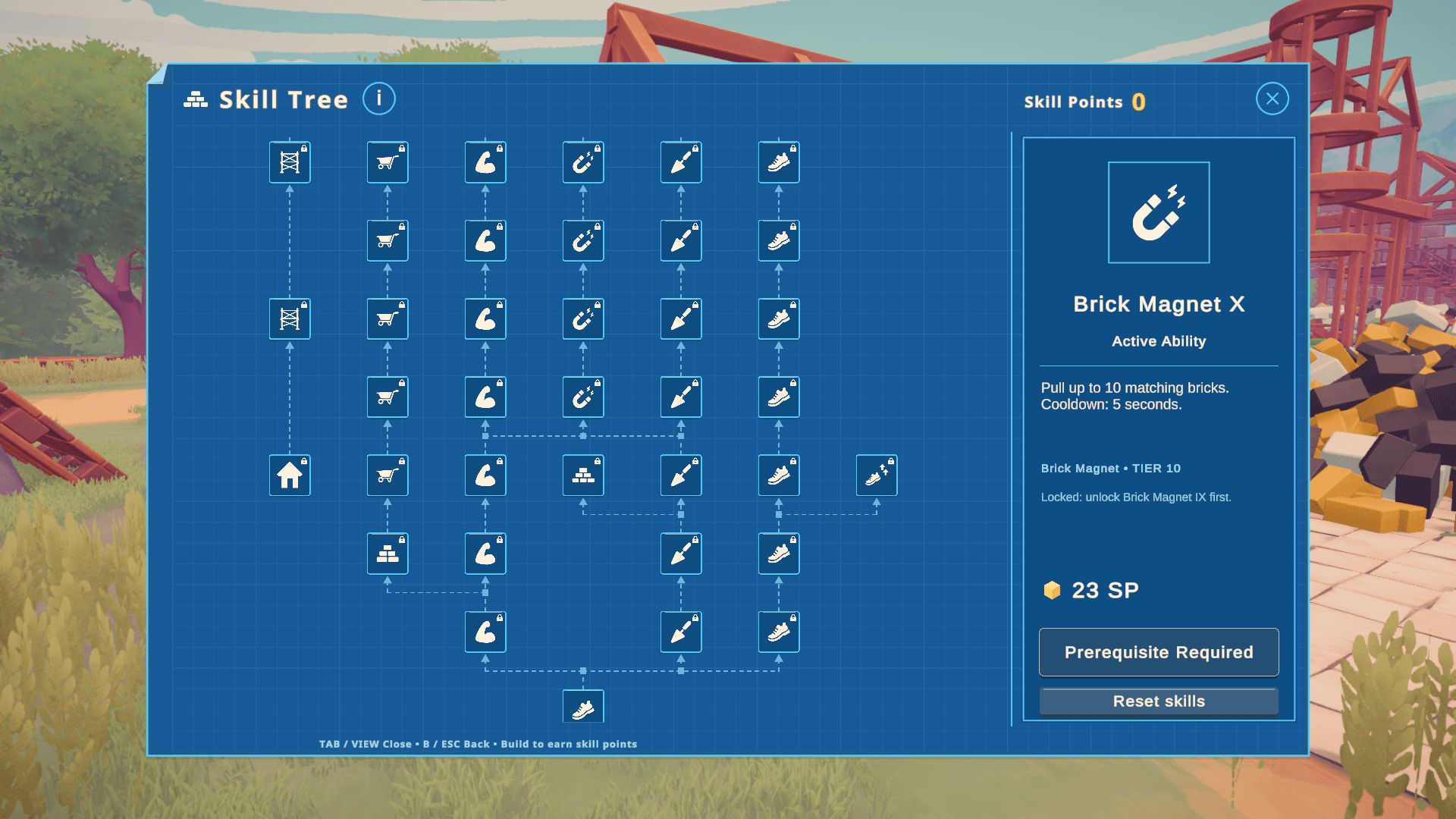Click the Skill Tree heading

pos(284,99)
